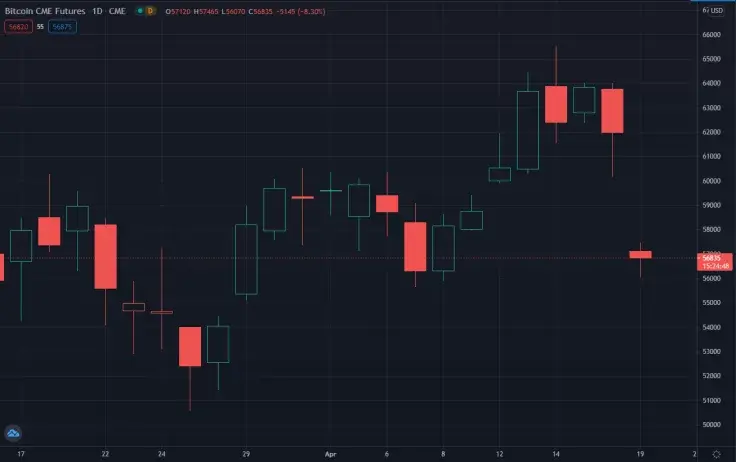Open chart settings gear in bottom-right corner
The image size is (736, 462).
[x=716, y=453]
